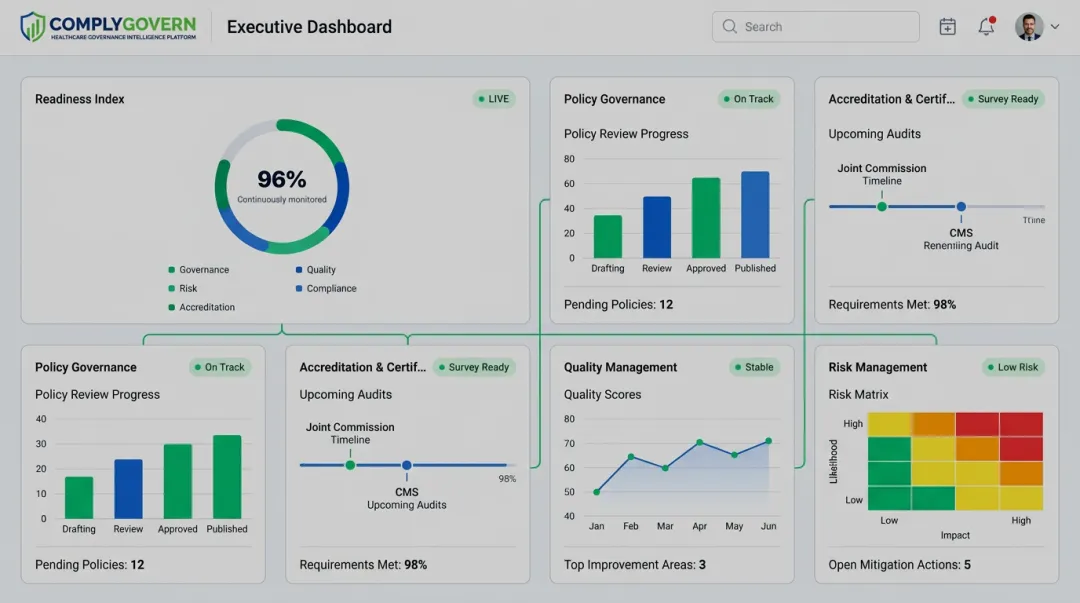Select the Compliance legend item
1080x603 pixels.
(x=326, y=288)
